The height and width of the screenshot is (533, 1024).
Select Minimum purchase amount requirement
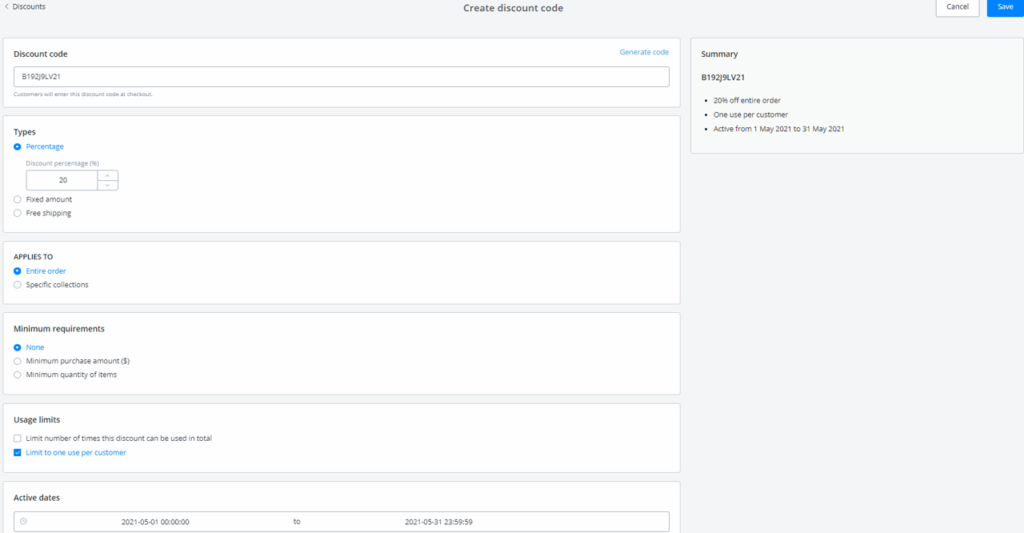(x=18, y=361)
